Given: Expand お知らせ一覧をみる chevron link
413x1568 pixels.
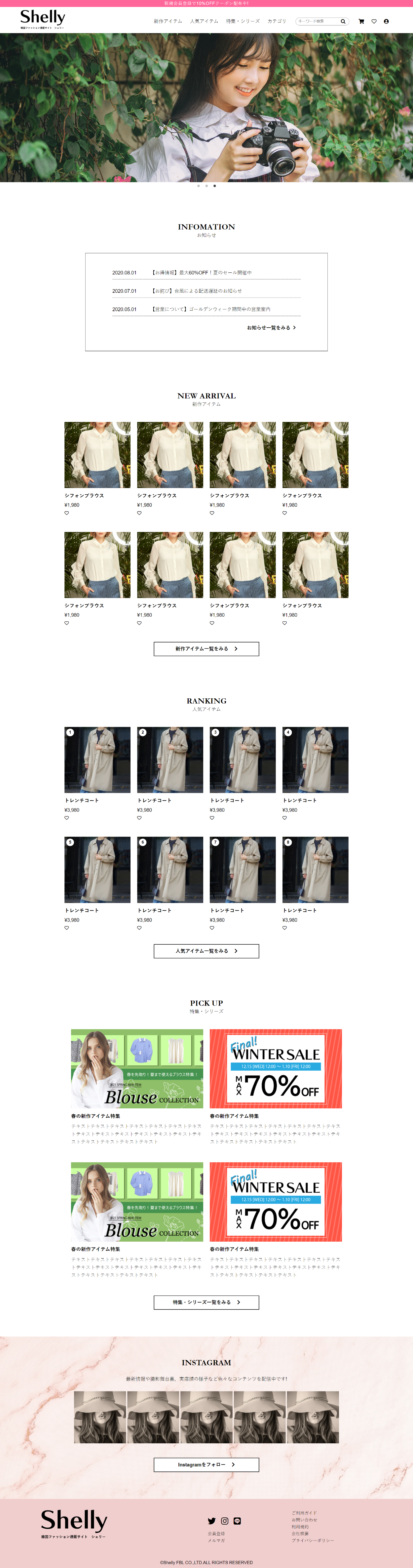Looking at the screenshot, I should click(271, 327).
